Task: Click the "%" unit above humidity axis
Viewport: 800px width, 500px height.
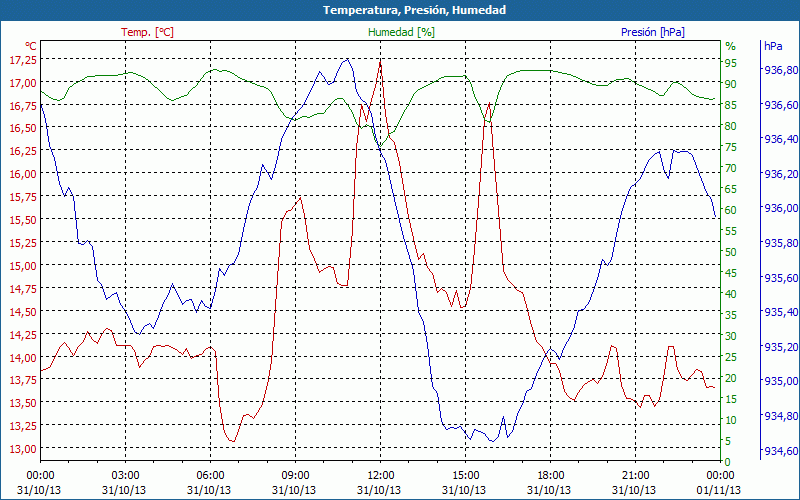Action: pos(731,46)
